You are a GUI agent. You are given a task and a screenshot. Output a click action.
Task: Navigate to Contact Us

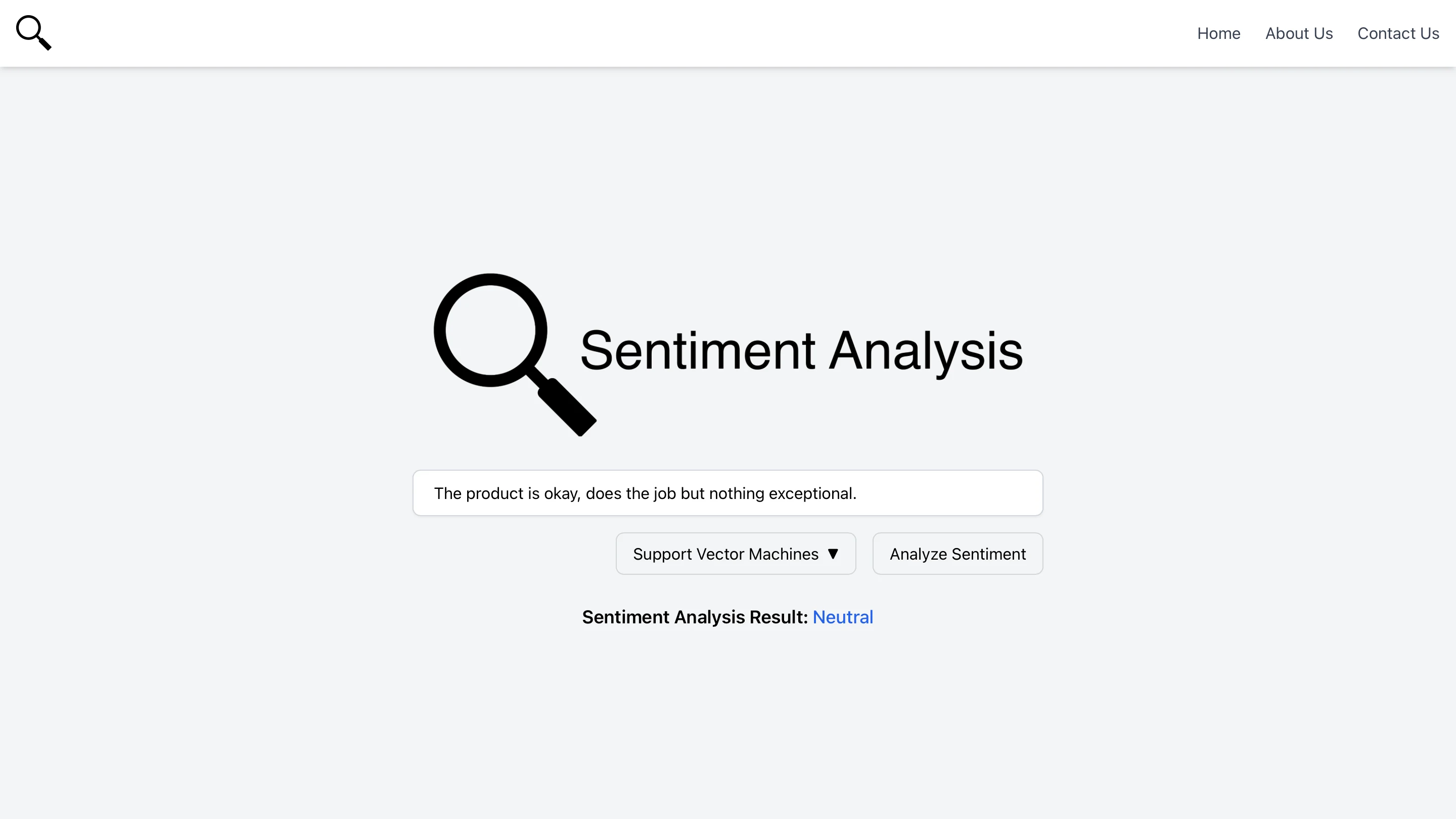pos(1398,33)
